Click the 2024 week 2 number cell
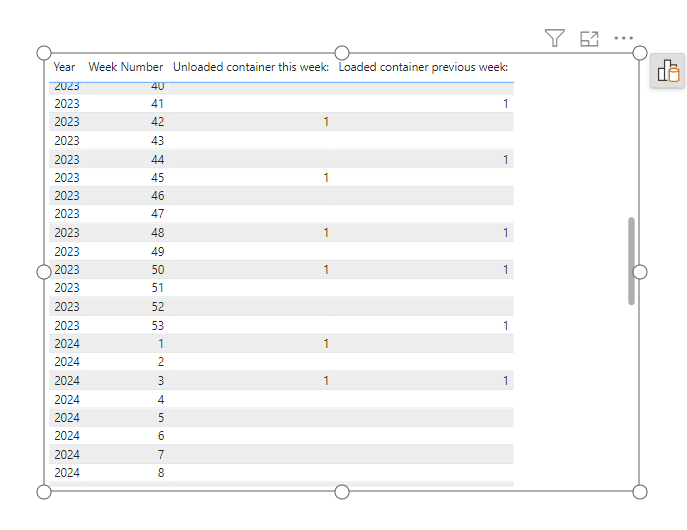 161,362
